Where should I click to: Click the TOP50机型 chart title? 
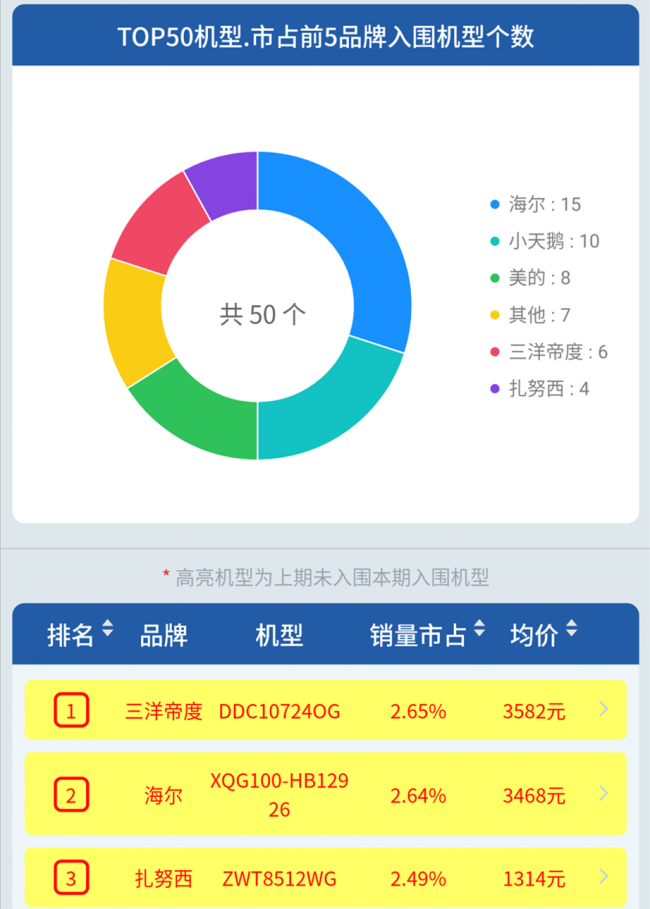coord(325,37)
